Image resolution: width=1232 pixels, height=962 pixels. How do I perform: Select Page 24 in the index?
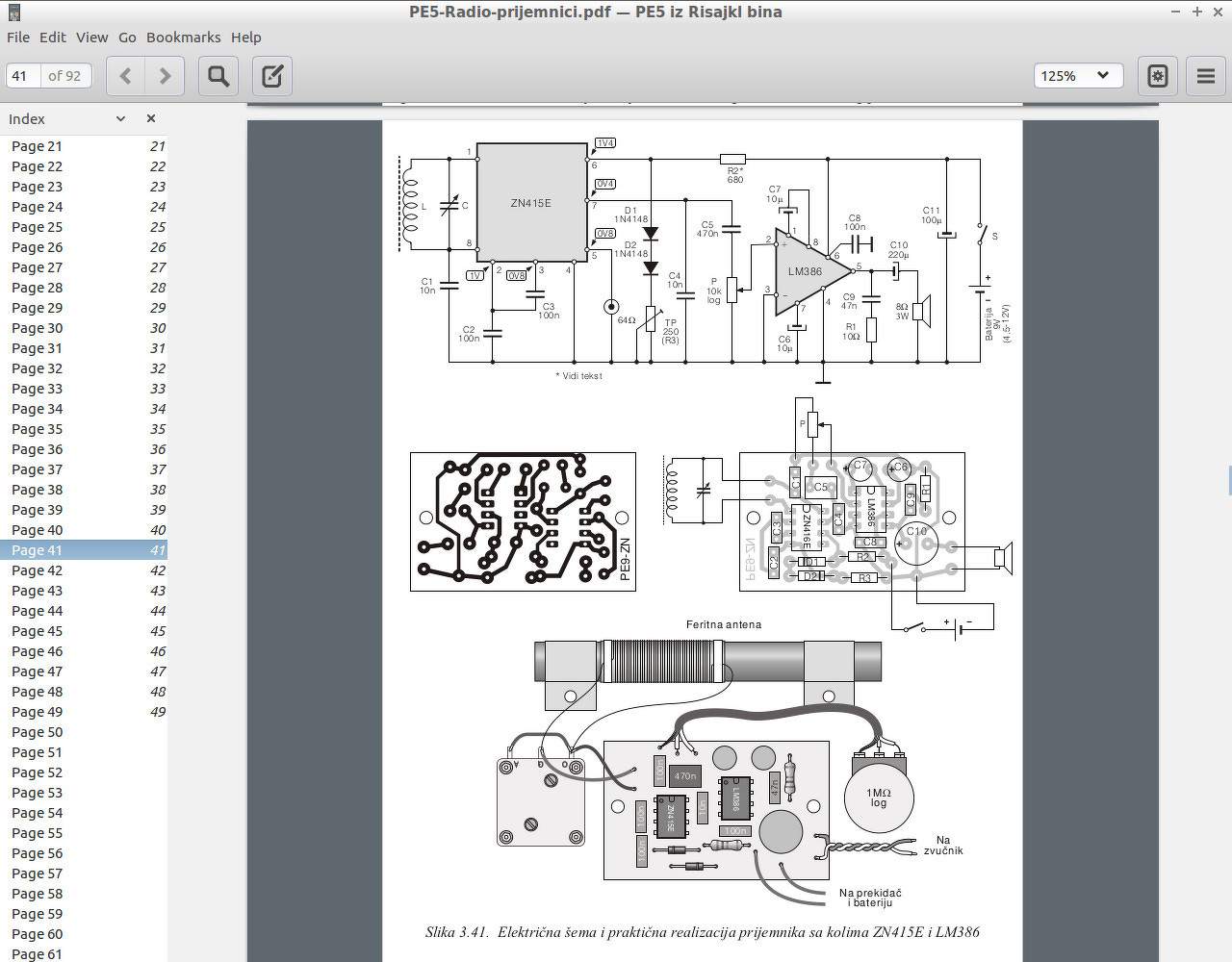coord(84,207)
